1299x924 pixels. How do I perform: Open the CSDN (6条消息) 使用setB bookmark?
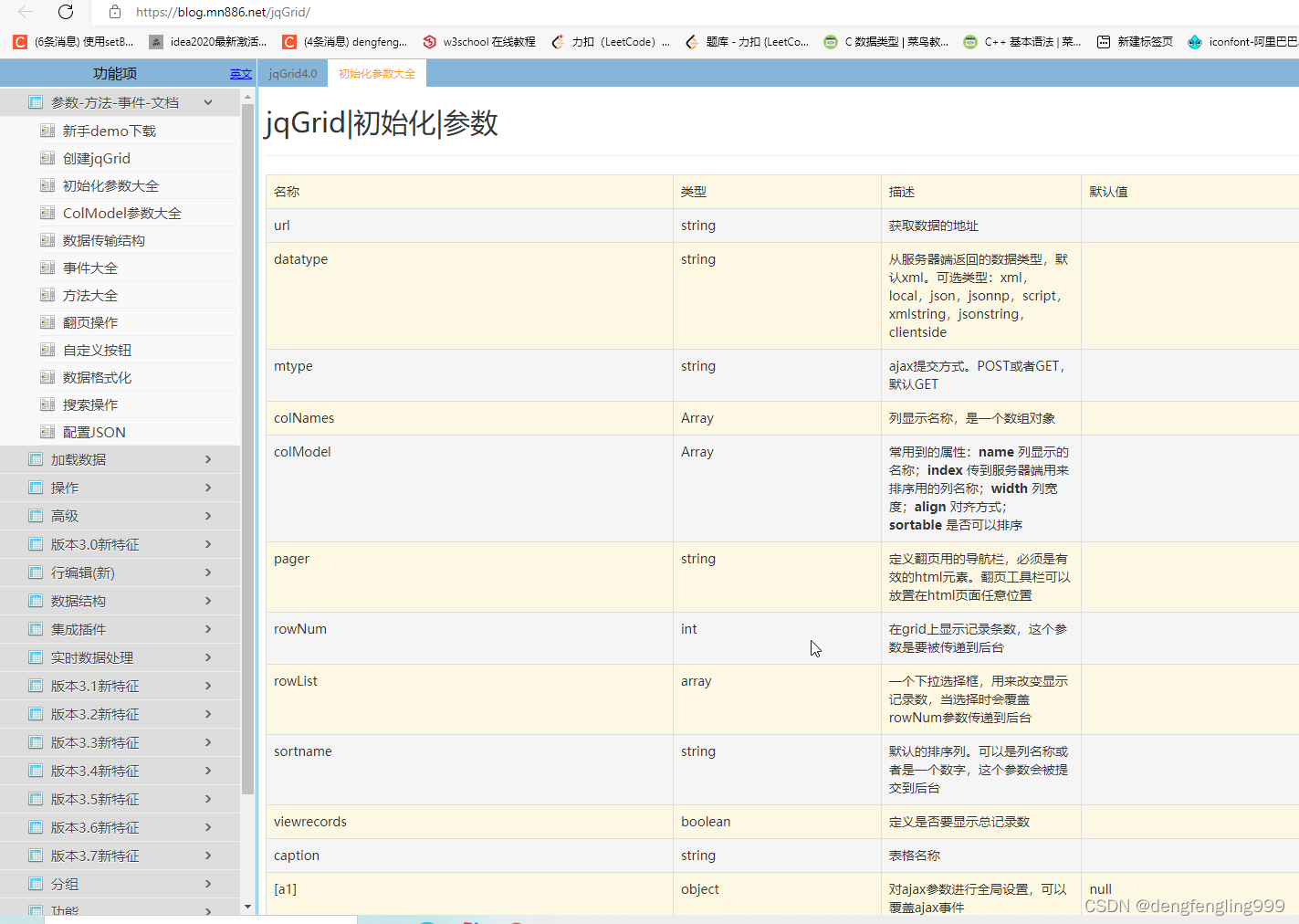[x=68, y=40]
